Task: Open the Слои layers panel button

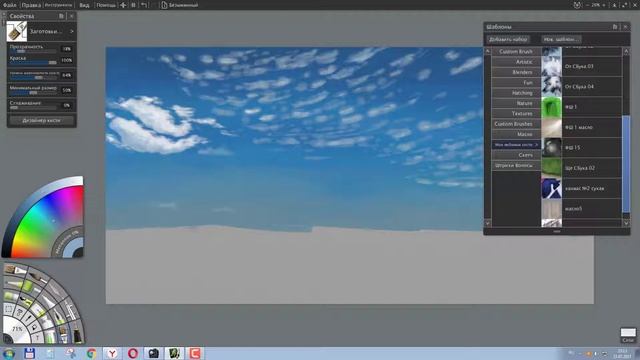Action: (x=628, y=335)
